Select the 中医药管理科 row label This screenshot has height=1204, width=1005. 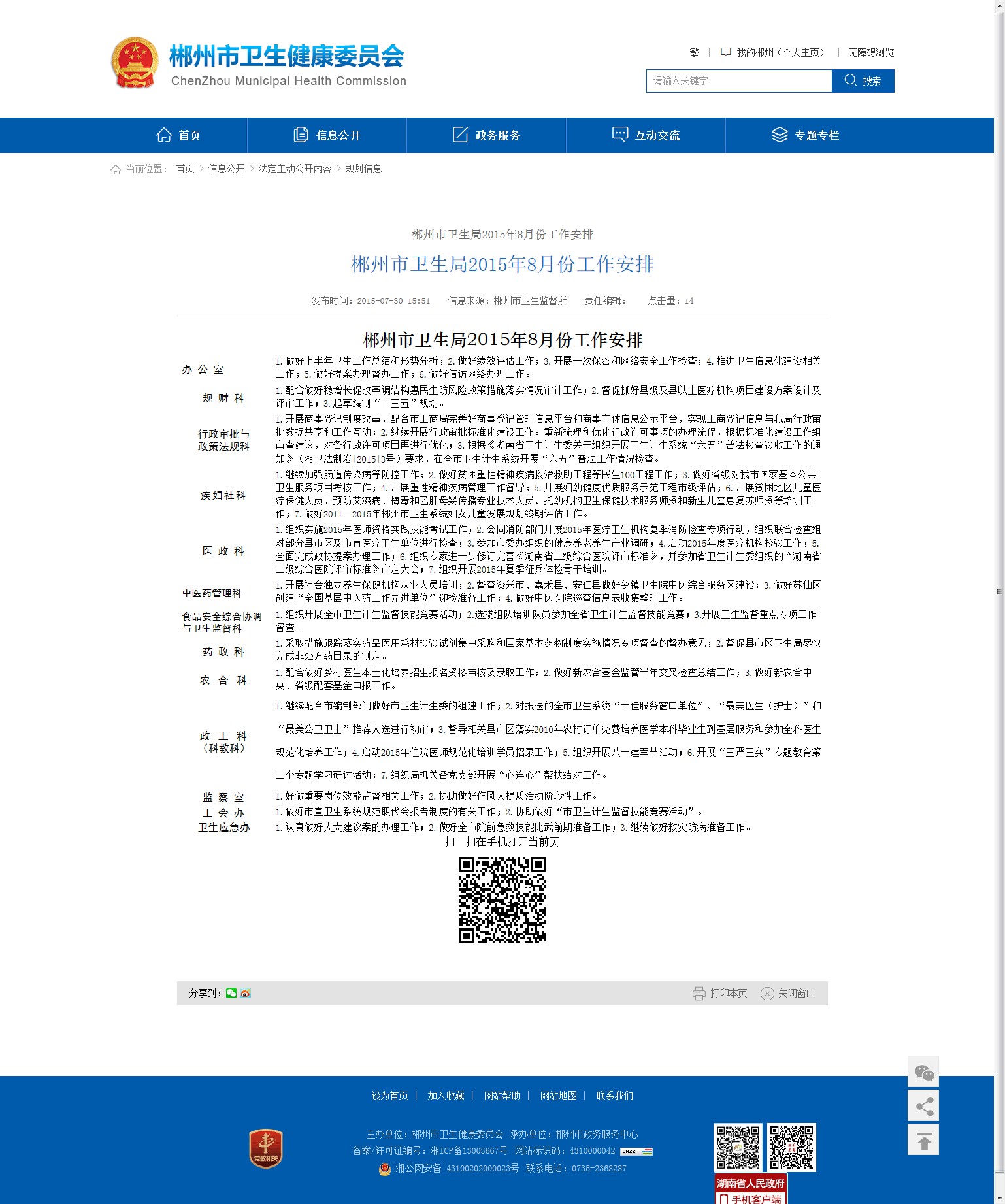(212, 593)
